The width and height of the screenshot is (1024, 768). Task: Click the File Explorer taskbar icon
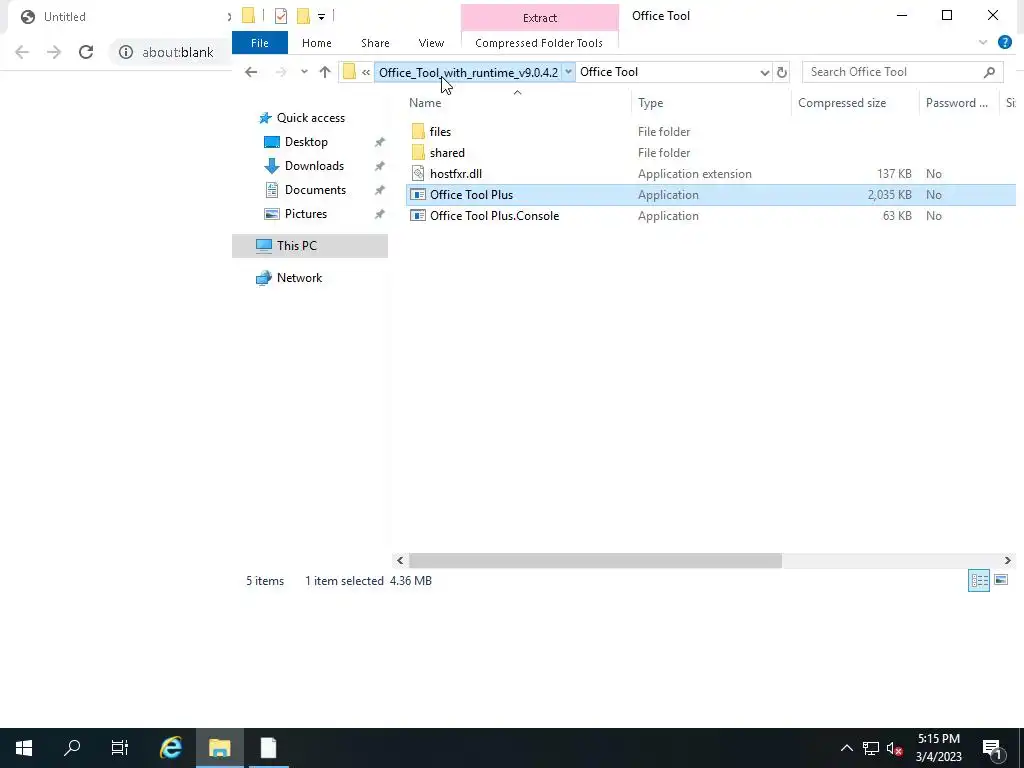pos(219,748)
